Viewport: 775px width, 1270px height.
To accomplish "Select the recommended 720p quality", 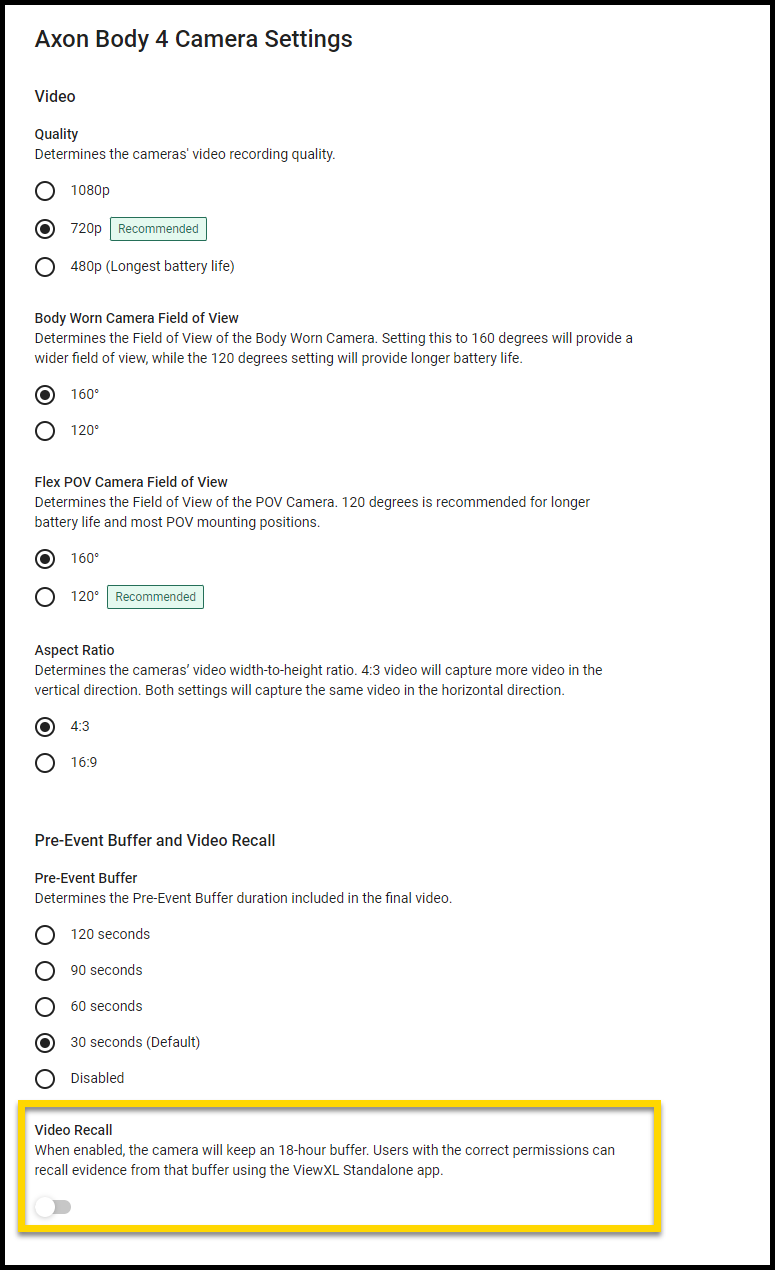I will coord(44,228).
